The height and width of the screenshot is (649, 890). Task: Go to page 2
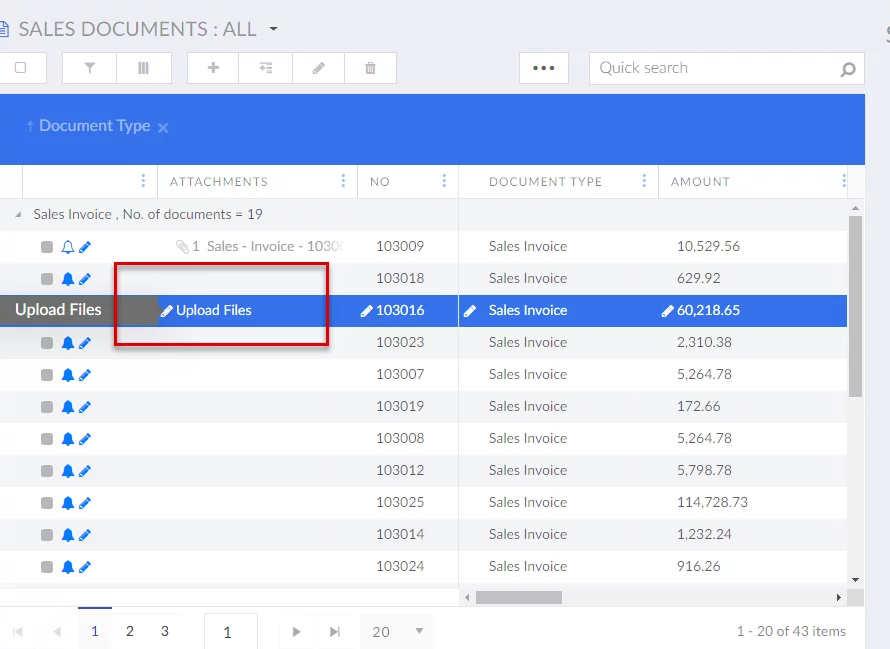coord(130,631)
